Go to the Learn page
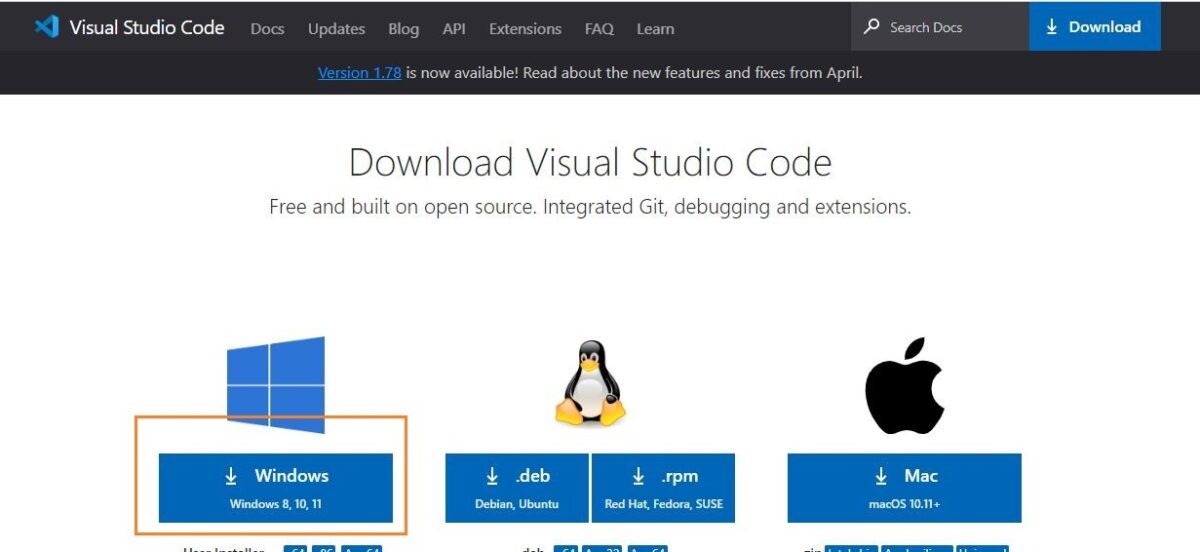The width and height of the screenshot is (1200, 552). tap(655, 28)
